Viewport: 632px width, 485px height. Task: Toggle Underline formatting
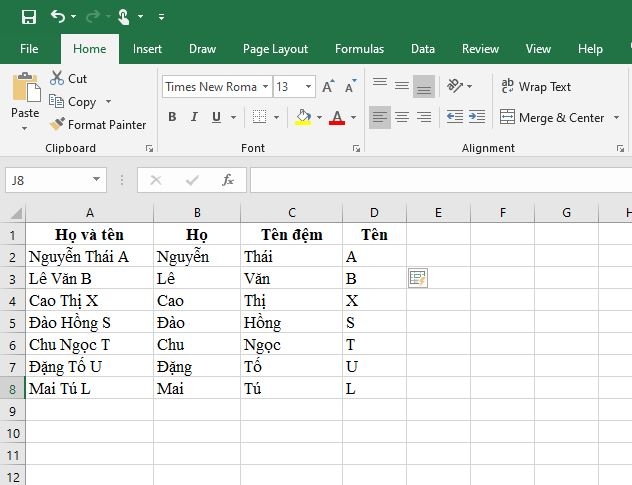[216, 117]
